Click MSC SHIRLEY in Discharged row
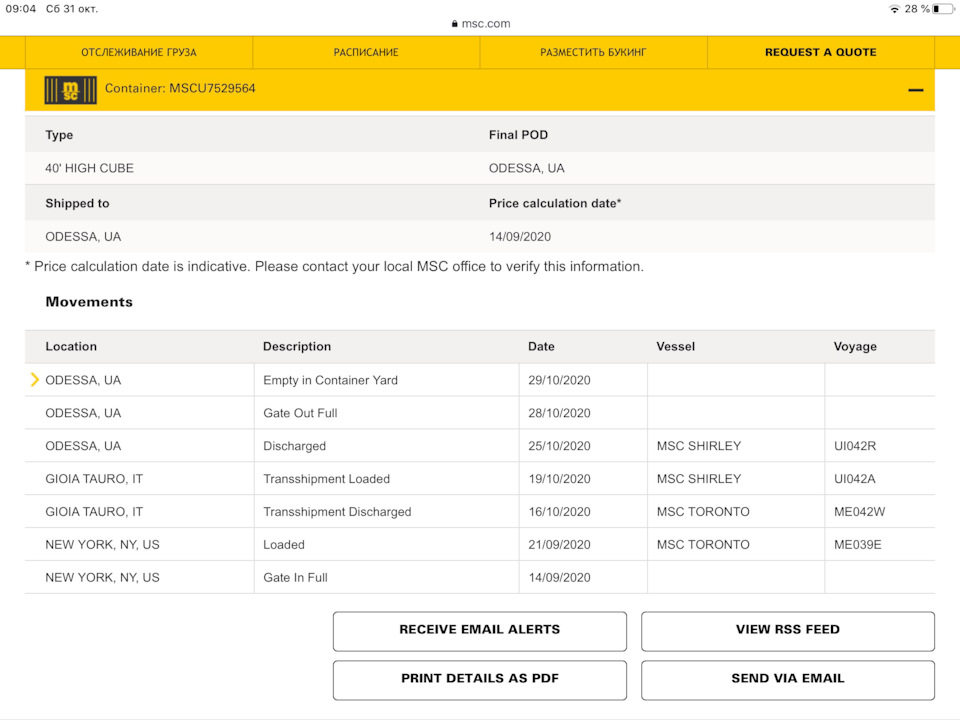 699,446
